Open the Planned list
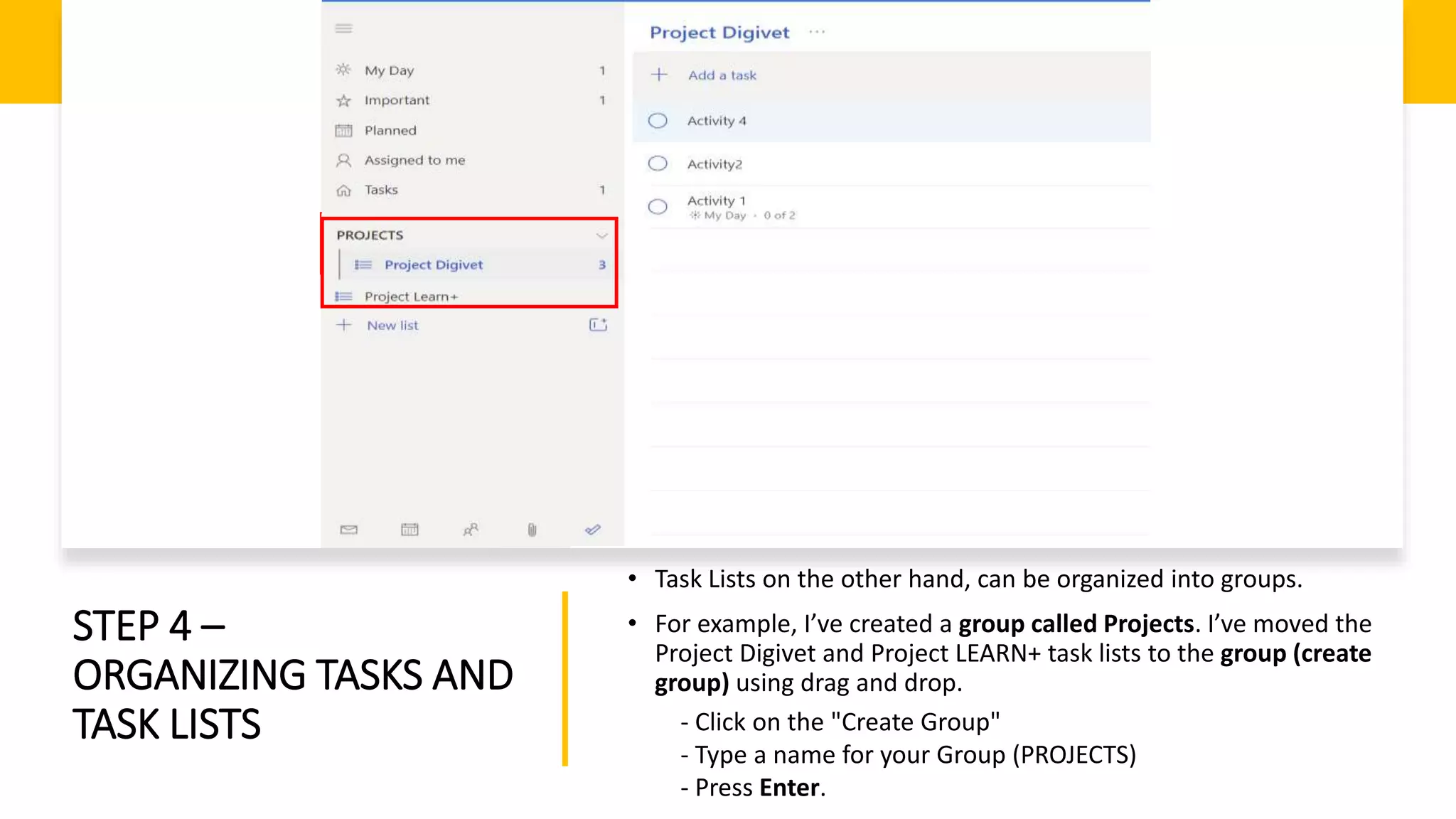The image size is (1456, 819). point(472,130)
